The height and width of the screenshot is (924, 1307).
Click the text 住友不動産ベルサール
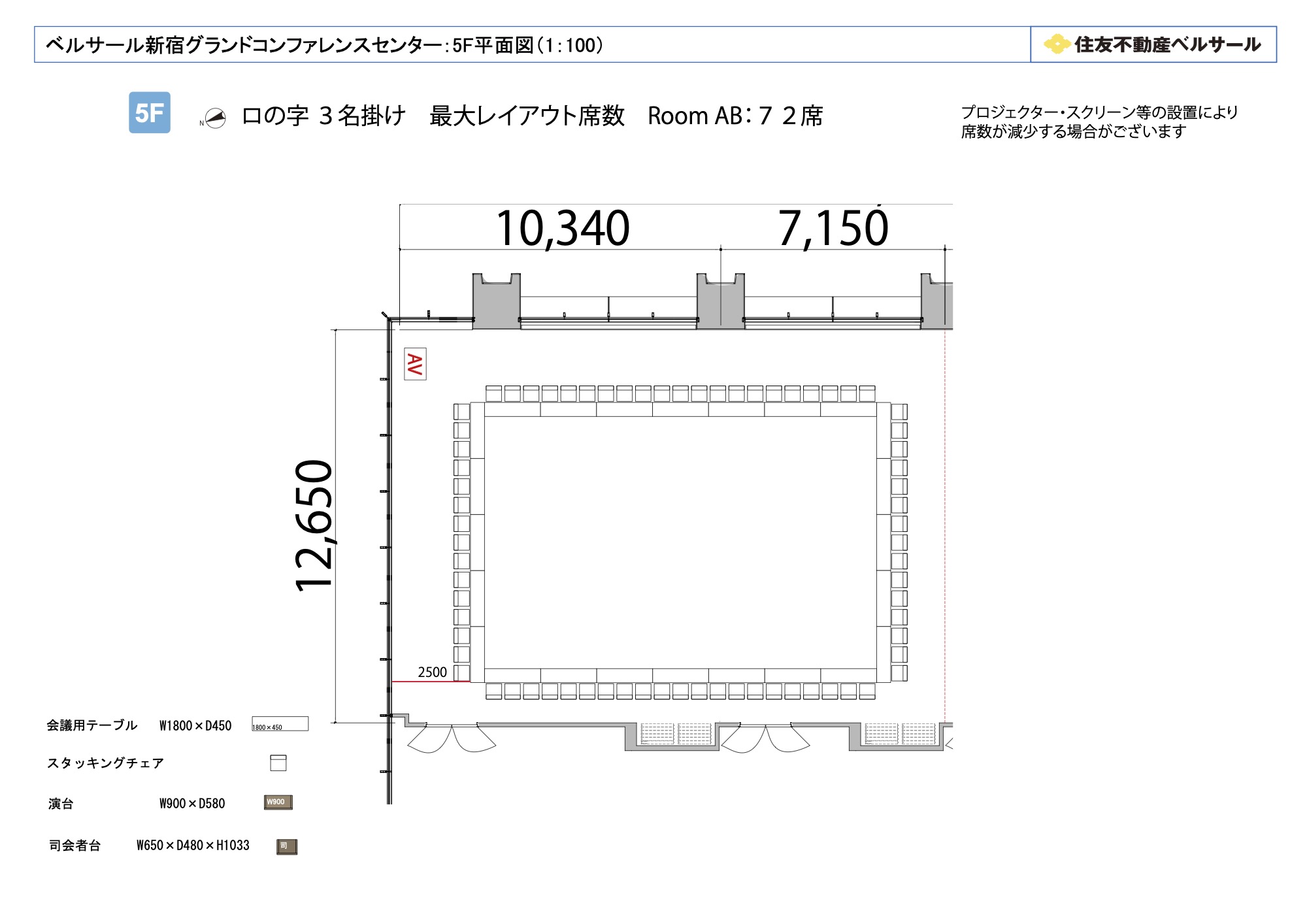[x=1167, y=44]
